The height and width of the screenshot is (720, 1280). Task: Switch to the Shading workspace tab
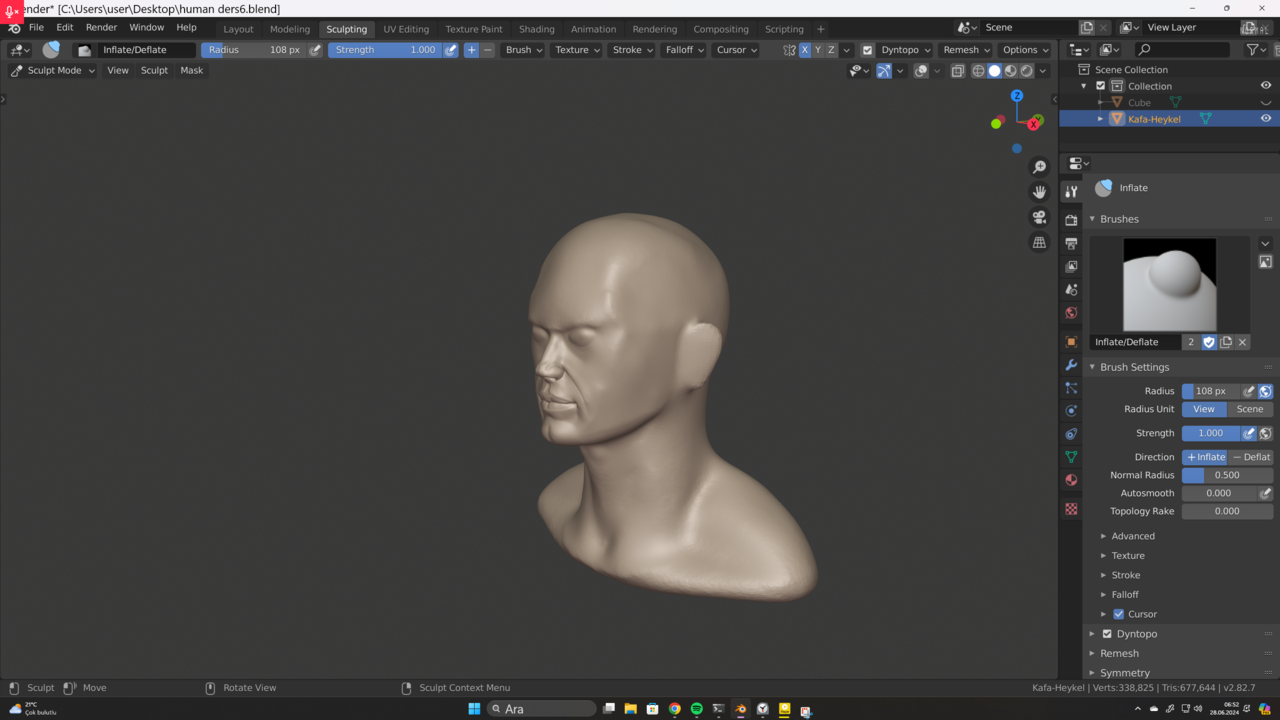(536, 29)
